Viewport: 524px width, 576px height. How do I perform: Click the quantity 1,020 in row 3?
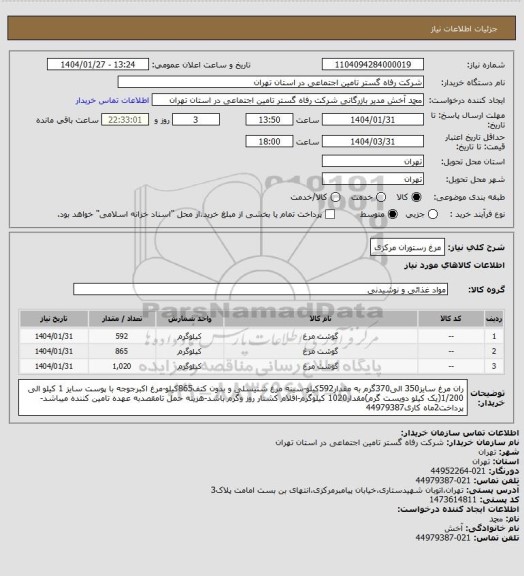coord(122,366)
